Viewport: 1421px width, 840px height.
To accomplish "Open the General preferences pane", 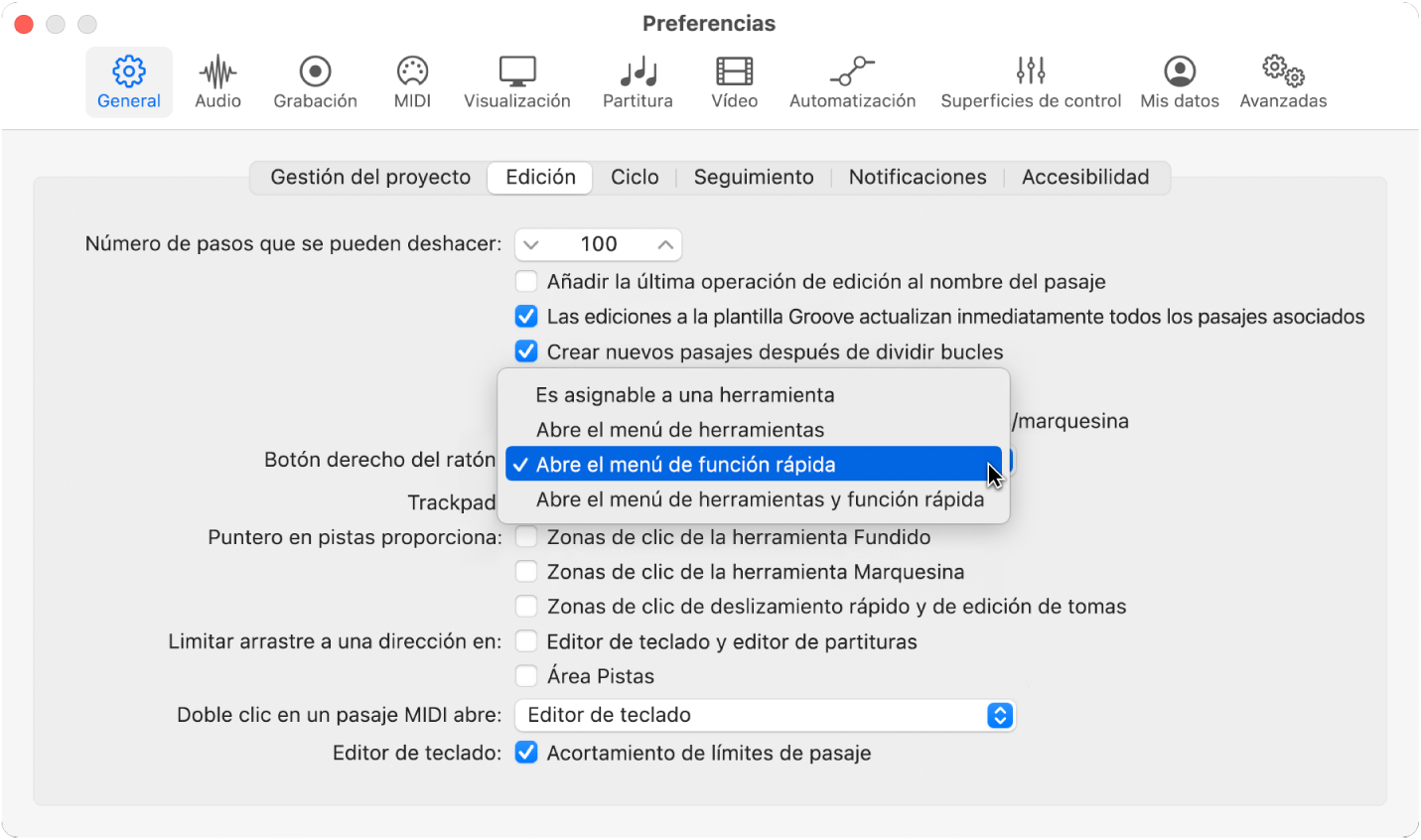I will pyautogui.click(x=129, y=82).
